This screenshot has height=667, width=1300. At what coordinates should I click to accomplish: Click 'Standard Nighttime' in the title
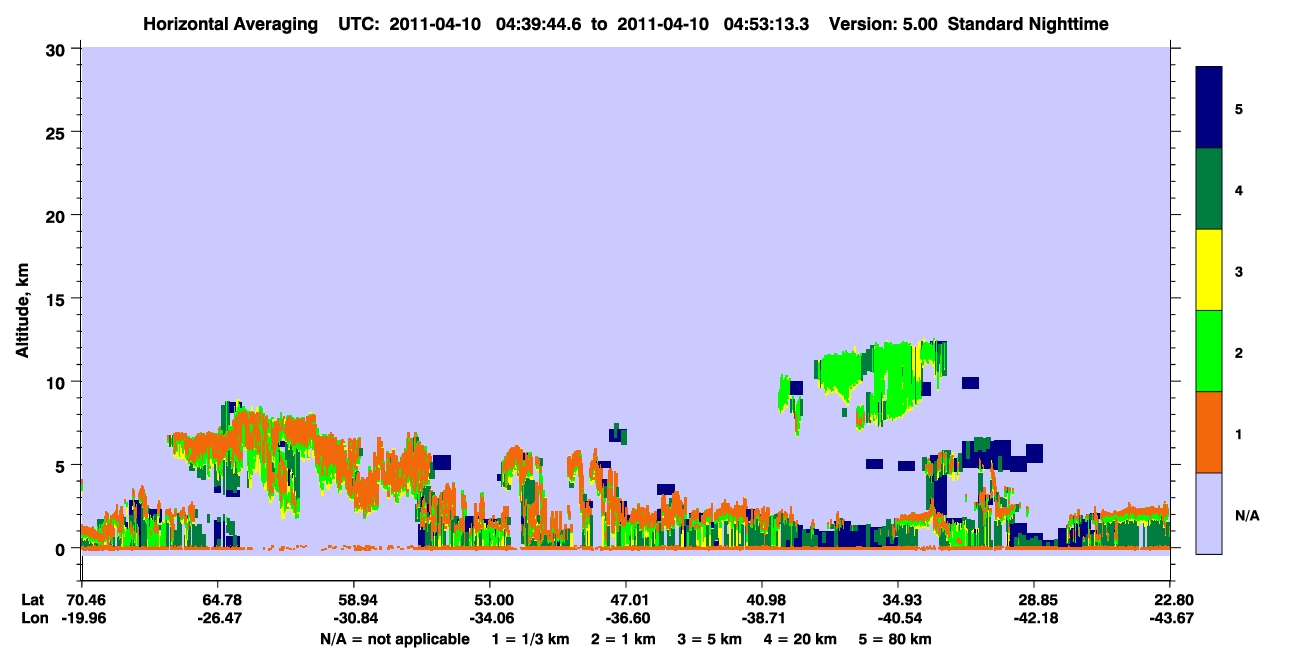1028,23
